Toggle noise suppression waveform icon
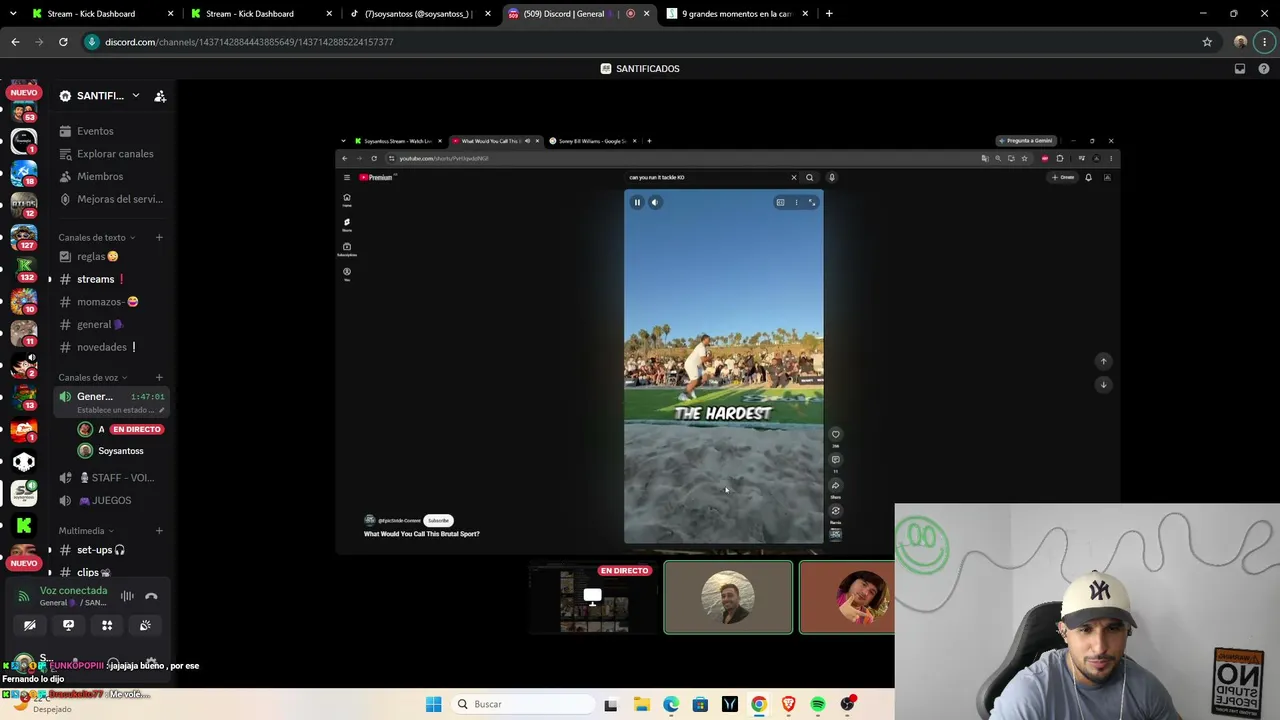1280x720 pixels. click(x=127, y=596)
